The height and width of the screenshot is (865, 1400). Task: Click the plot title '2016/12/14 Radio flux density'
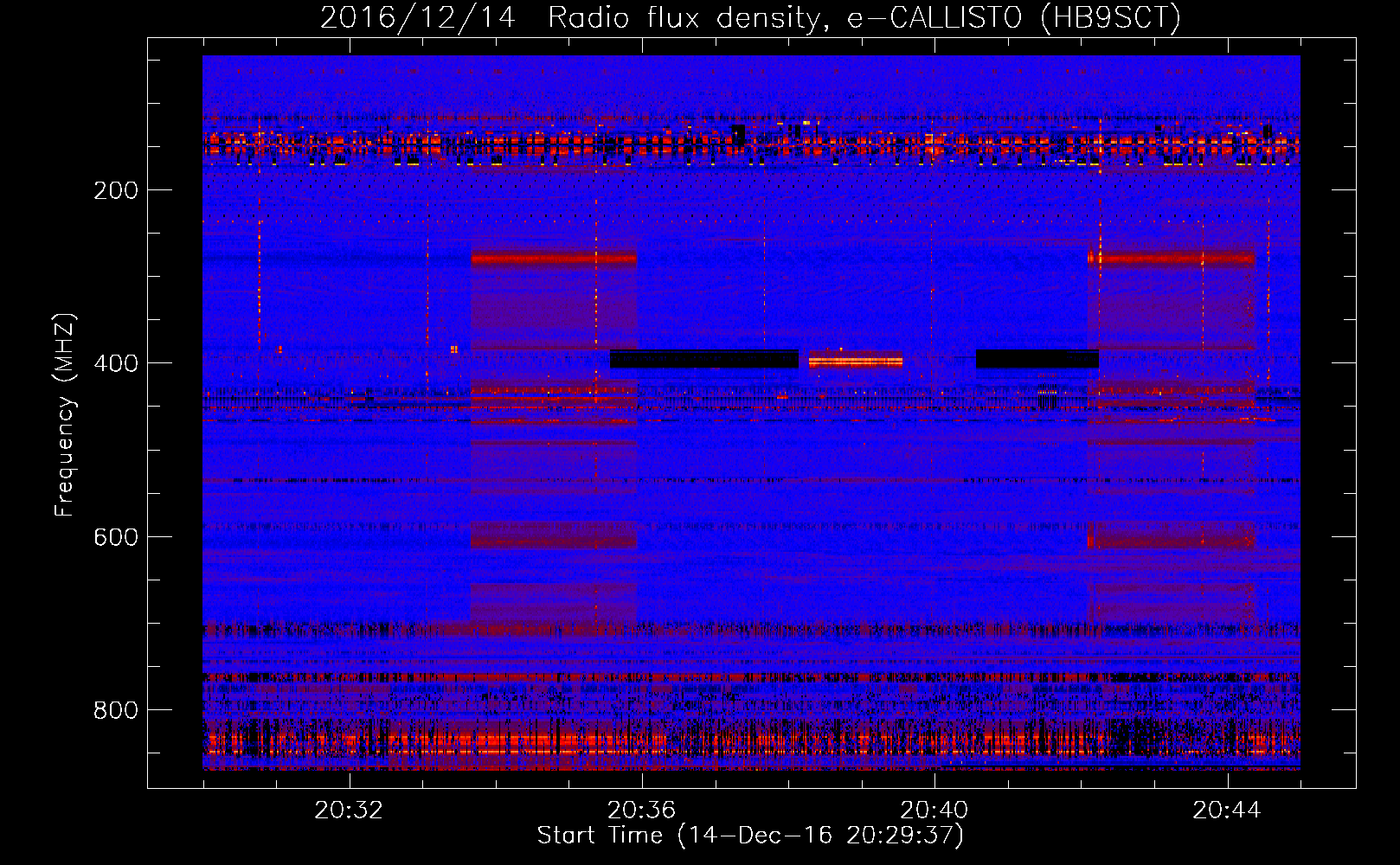pyautogui.click(x=750, y=17)
